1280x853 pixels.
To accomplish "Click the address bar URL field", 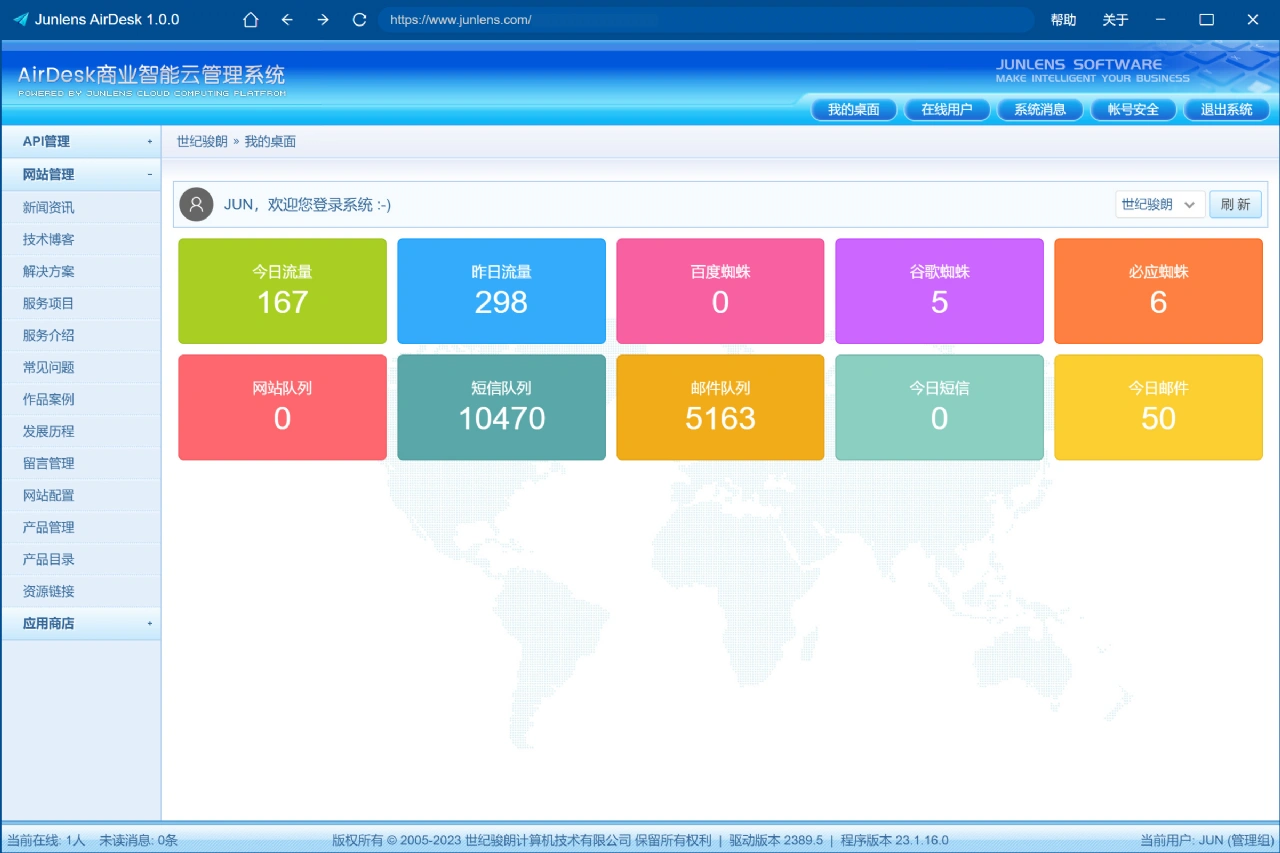I will (x=706, y=20).
